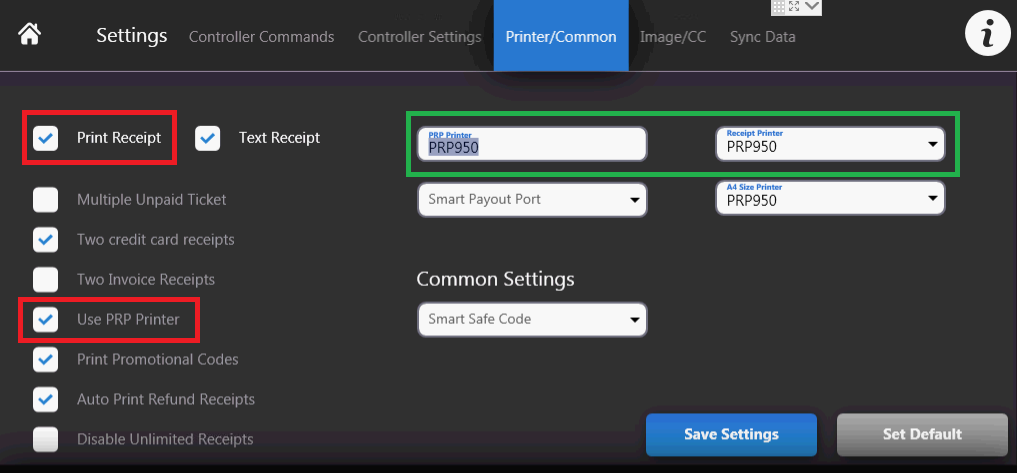1017x473 pixels.
Task: Open the Image/CC tab
Action: pyautogui.click(x=672, y=37)
